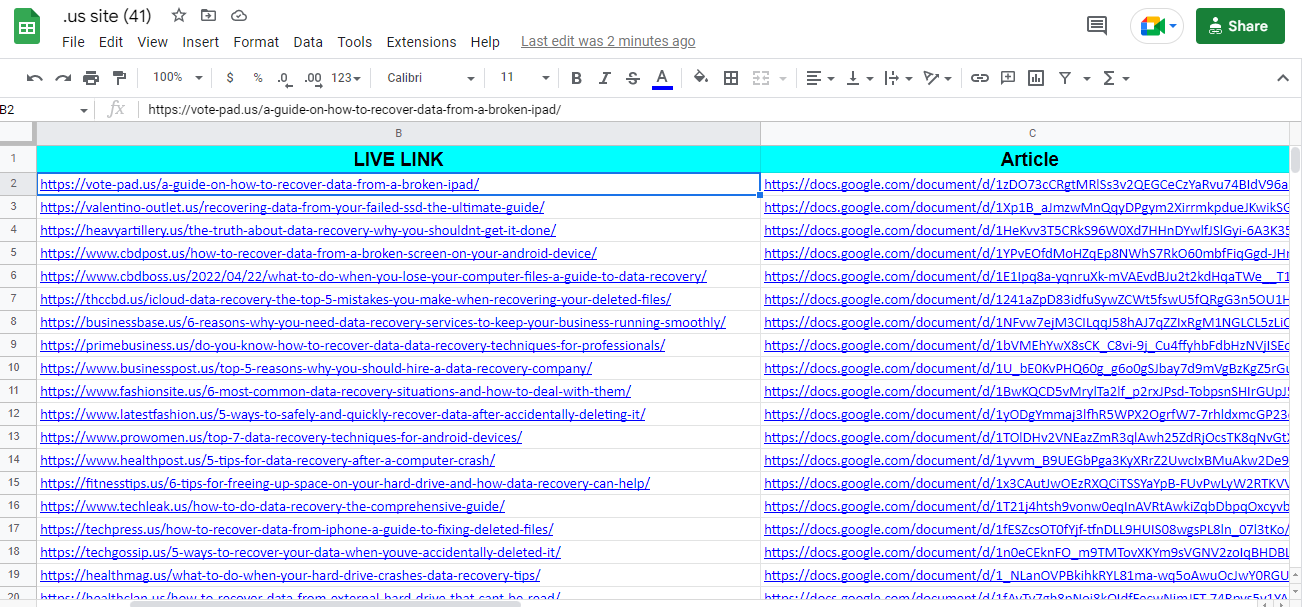Click the Insert comment icon

(1009, 77)
